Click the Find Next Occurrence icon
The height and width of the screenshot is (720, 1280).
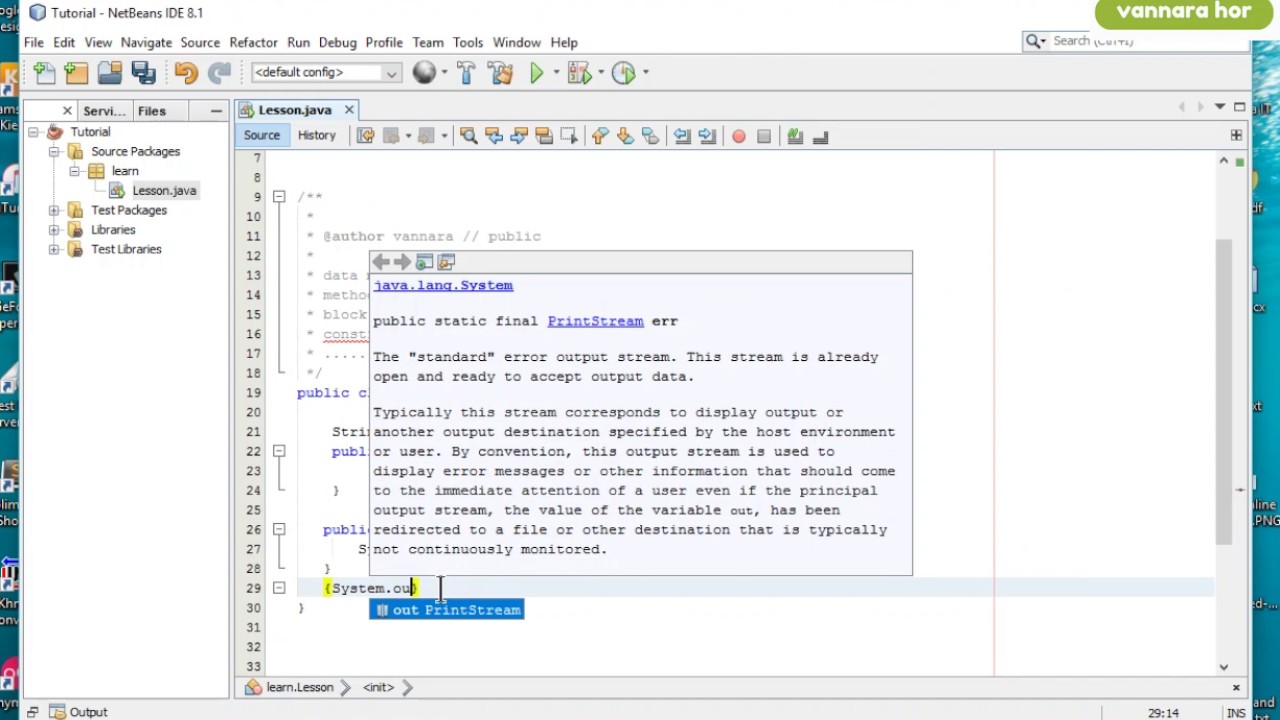click(x=519, y=136)
